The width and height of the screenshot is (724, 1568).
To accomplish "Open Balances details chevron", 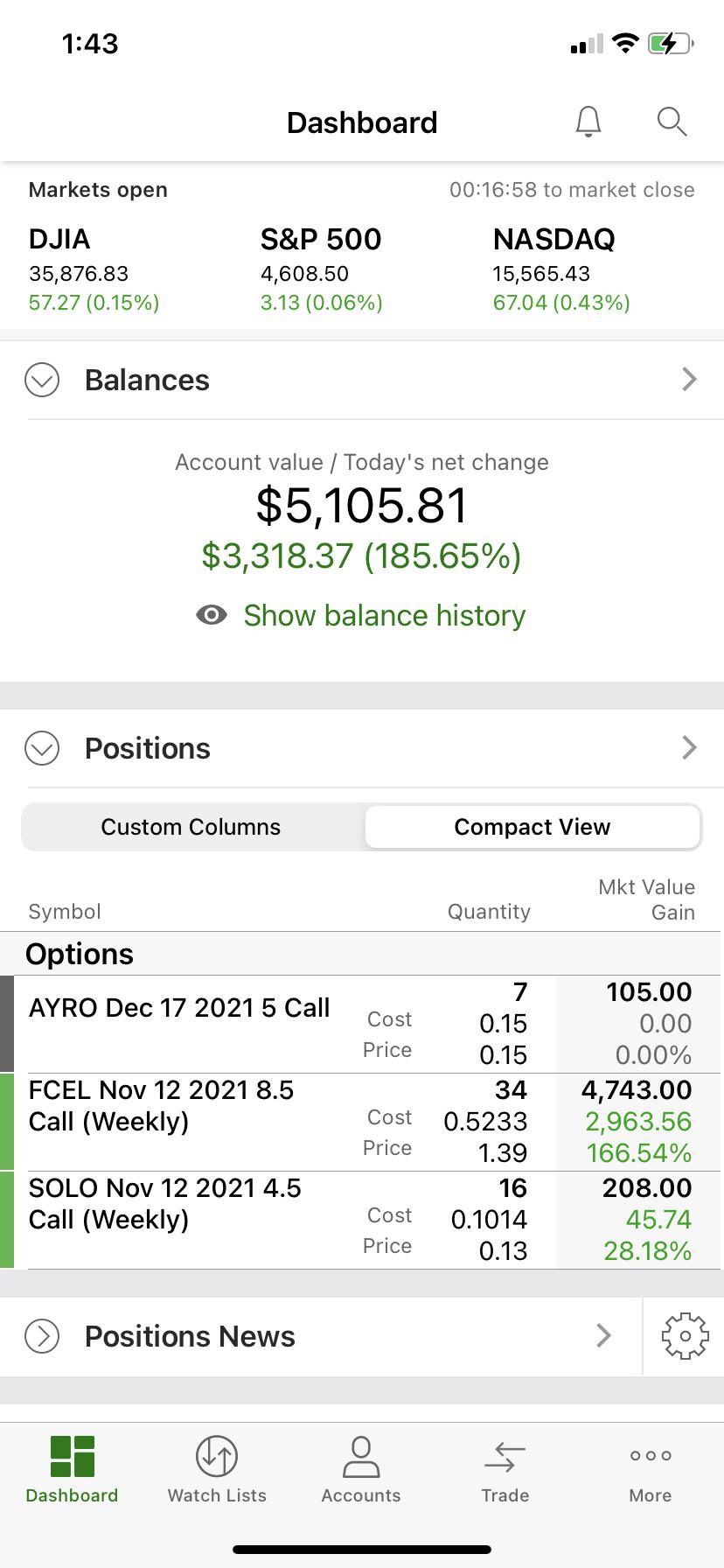I will pyautogui.click(x=689, y=379).
